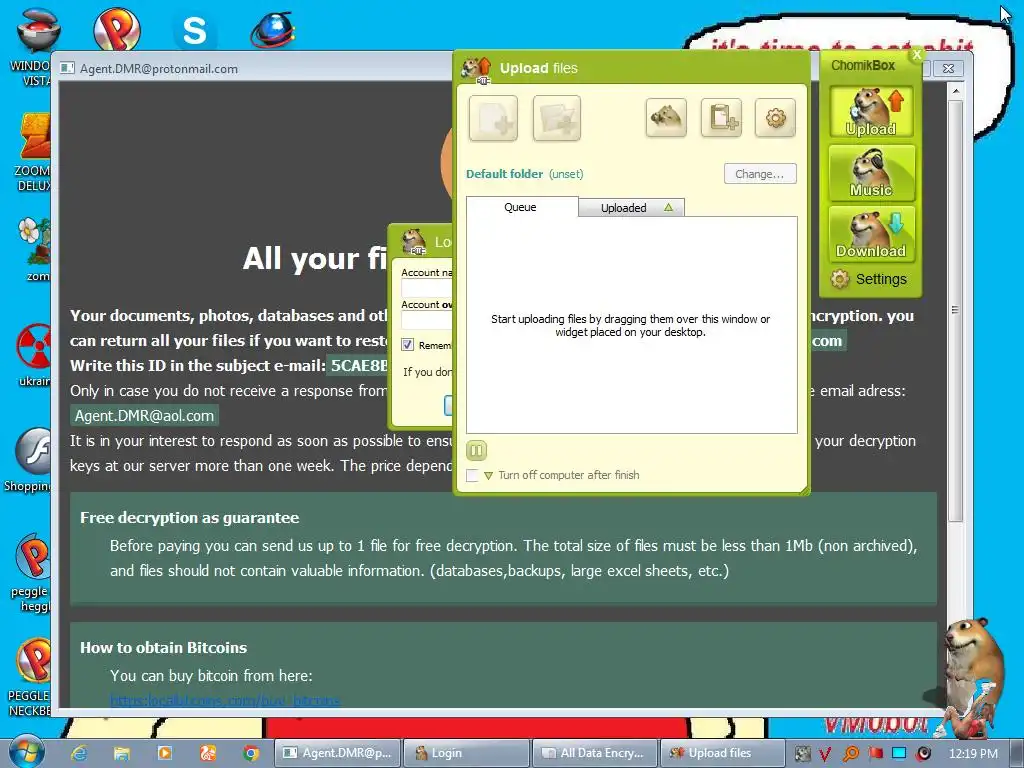This screenshot has width=1024, height=768.
Task: Switch to Upload files taskbar window
Action: (x=722, y=753)
